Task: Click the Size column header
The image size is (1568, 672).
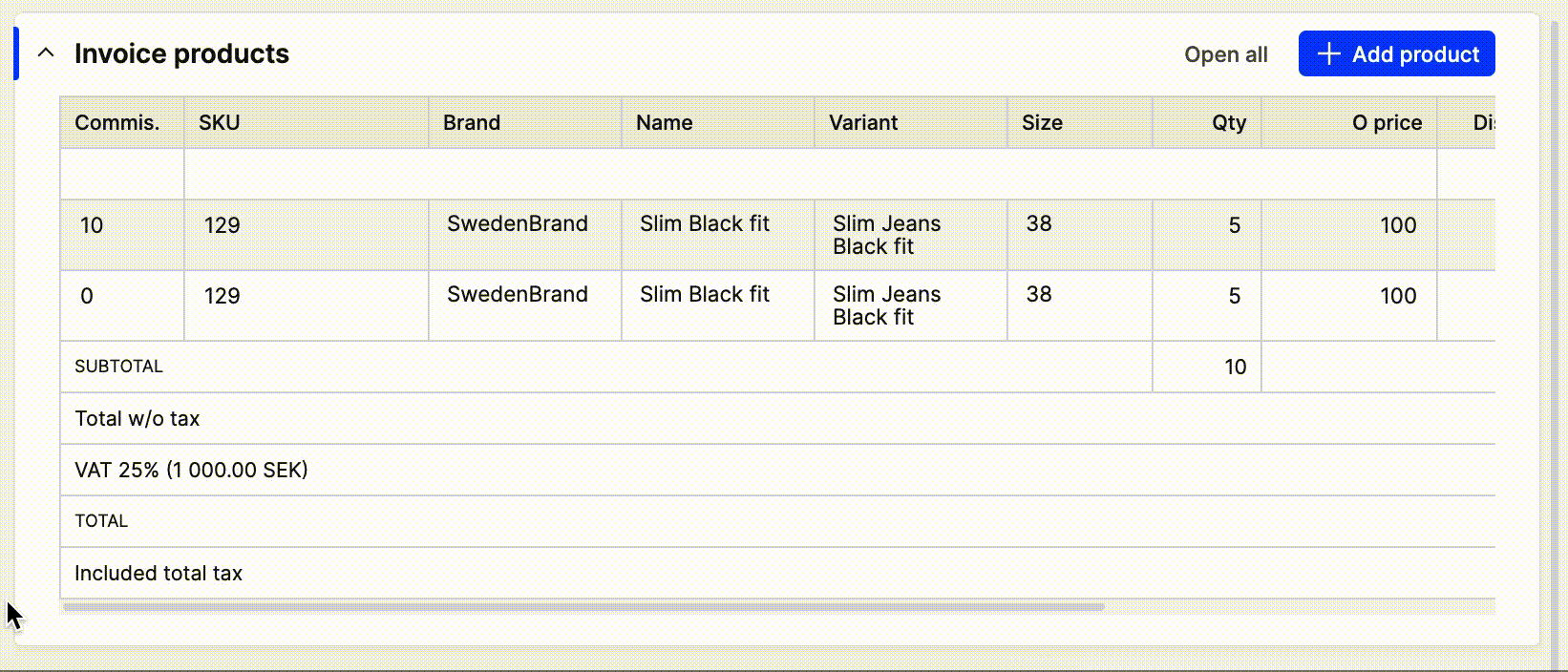Action: pos(1042,122)
